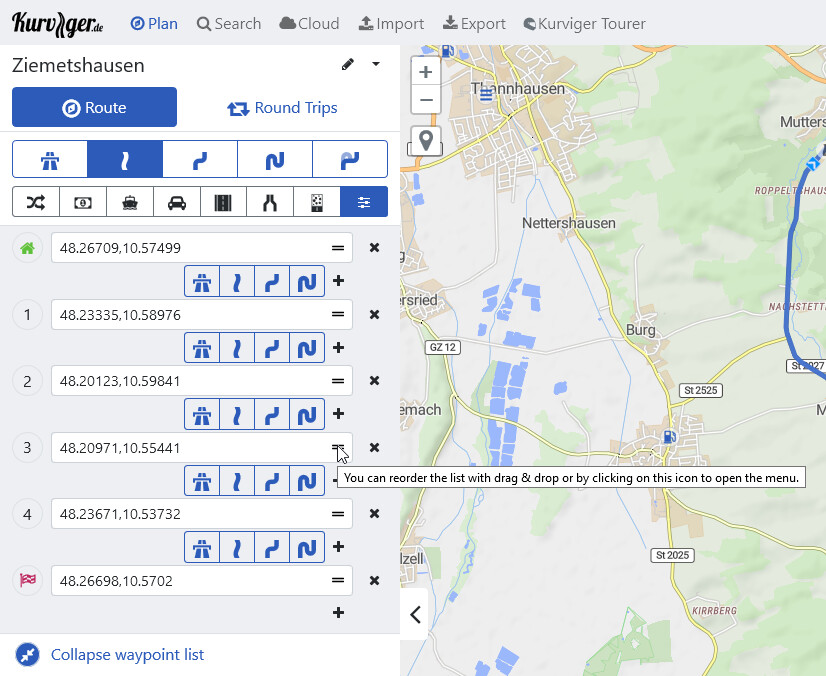
Task: Set highway profile after start waypoint
Action: [x=202, y=282]
